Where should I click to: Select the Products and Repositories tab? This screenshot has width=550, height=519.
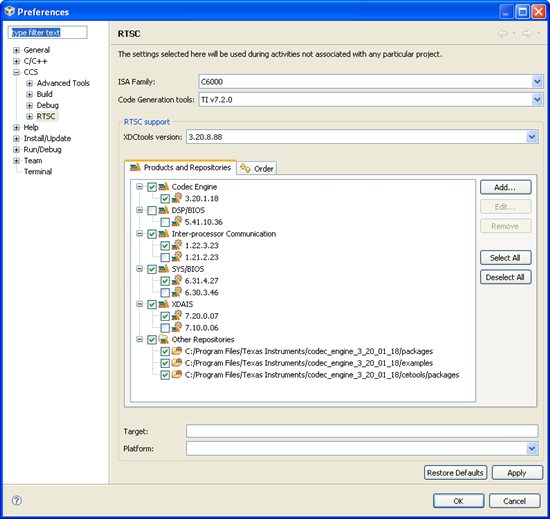tap(180, 167)
